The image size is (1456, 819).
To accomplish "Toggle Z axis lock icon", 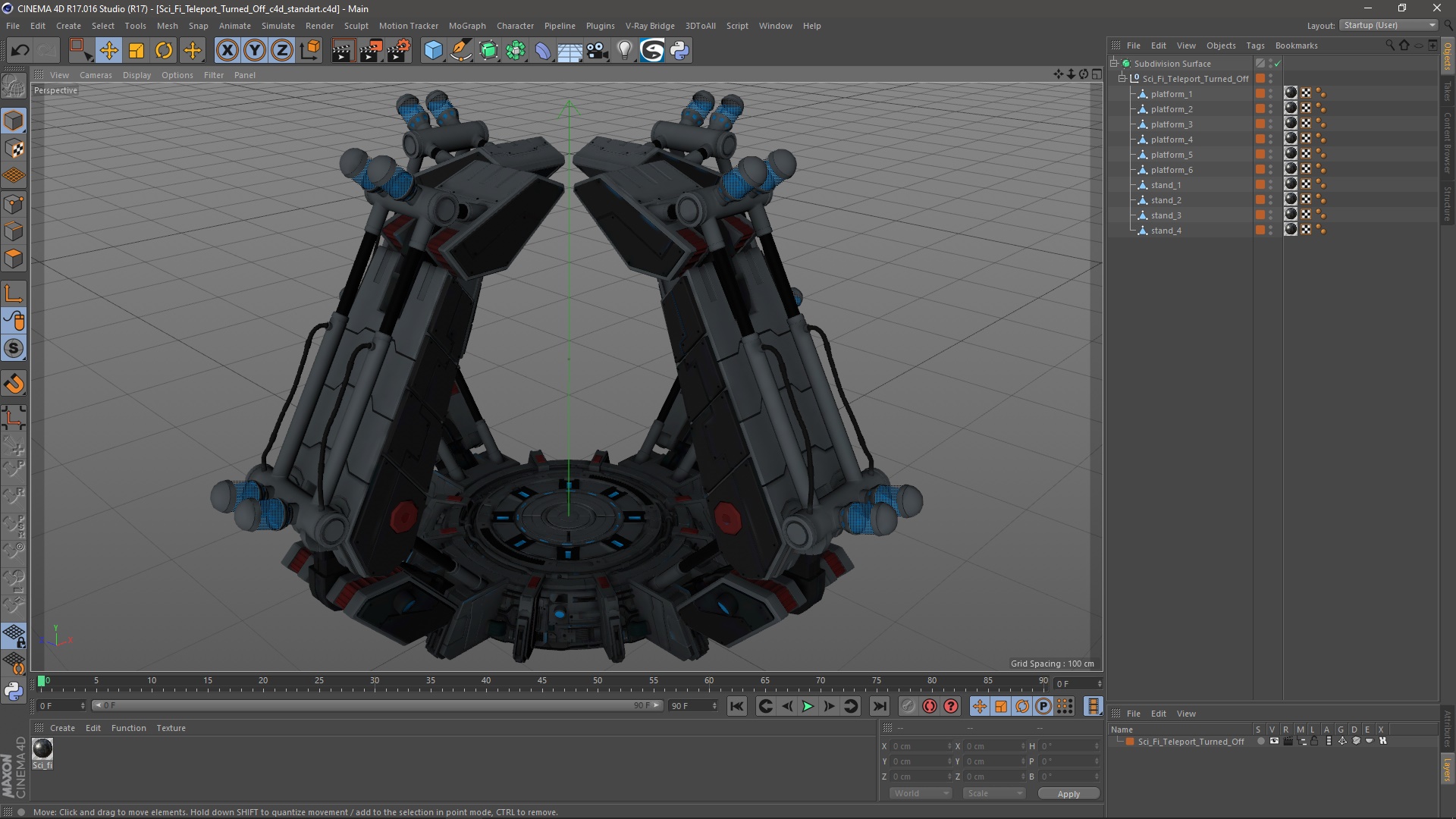I will pyautogui.click(x=282, y=50).
